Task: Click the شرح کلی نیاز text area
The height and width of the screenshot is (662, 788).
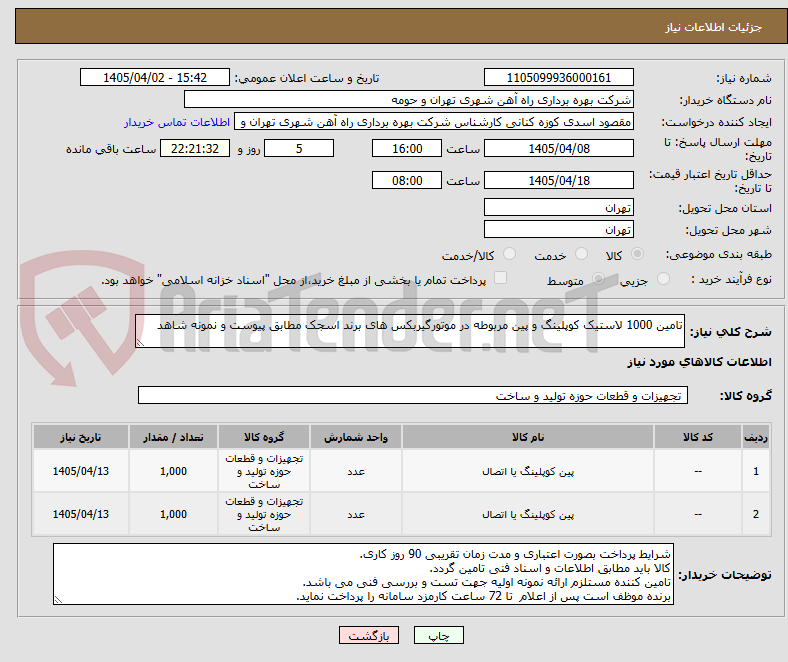Action: coord(410,331)
